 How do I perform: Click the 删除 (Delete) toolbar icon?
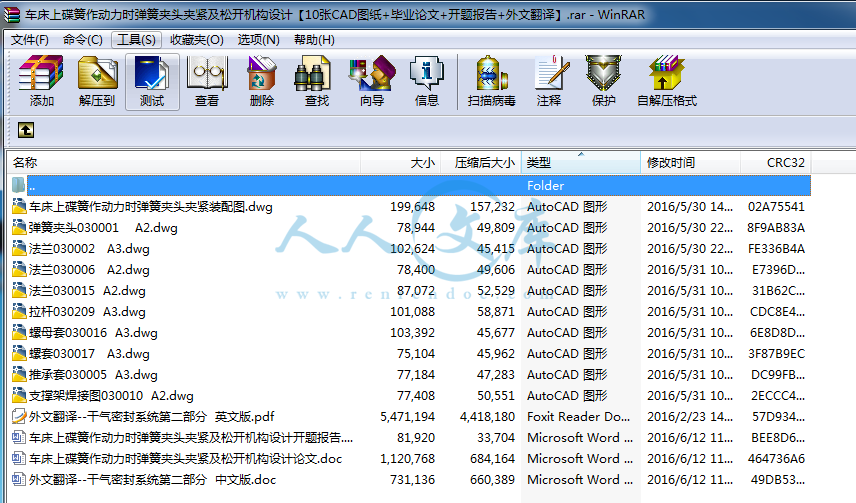[261, 81]
